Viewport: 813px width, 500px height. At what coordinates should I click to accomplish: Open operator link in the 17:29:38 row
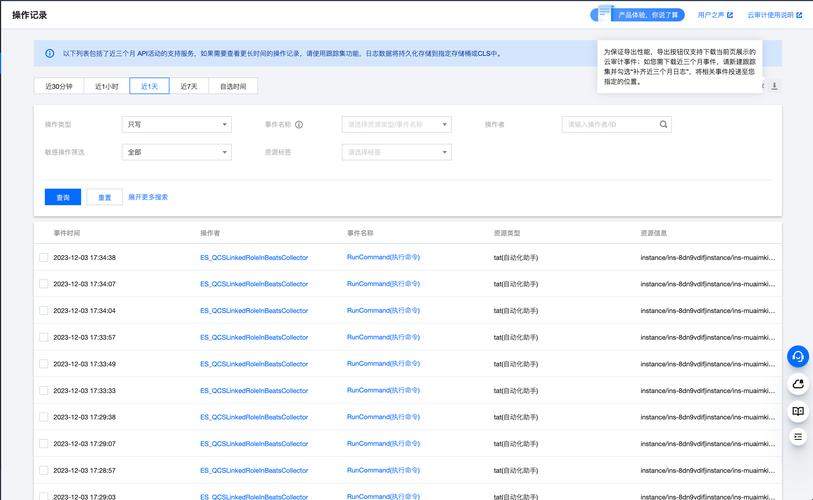tap(254, 417)
